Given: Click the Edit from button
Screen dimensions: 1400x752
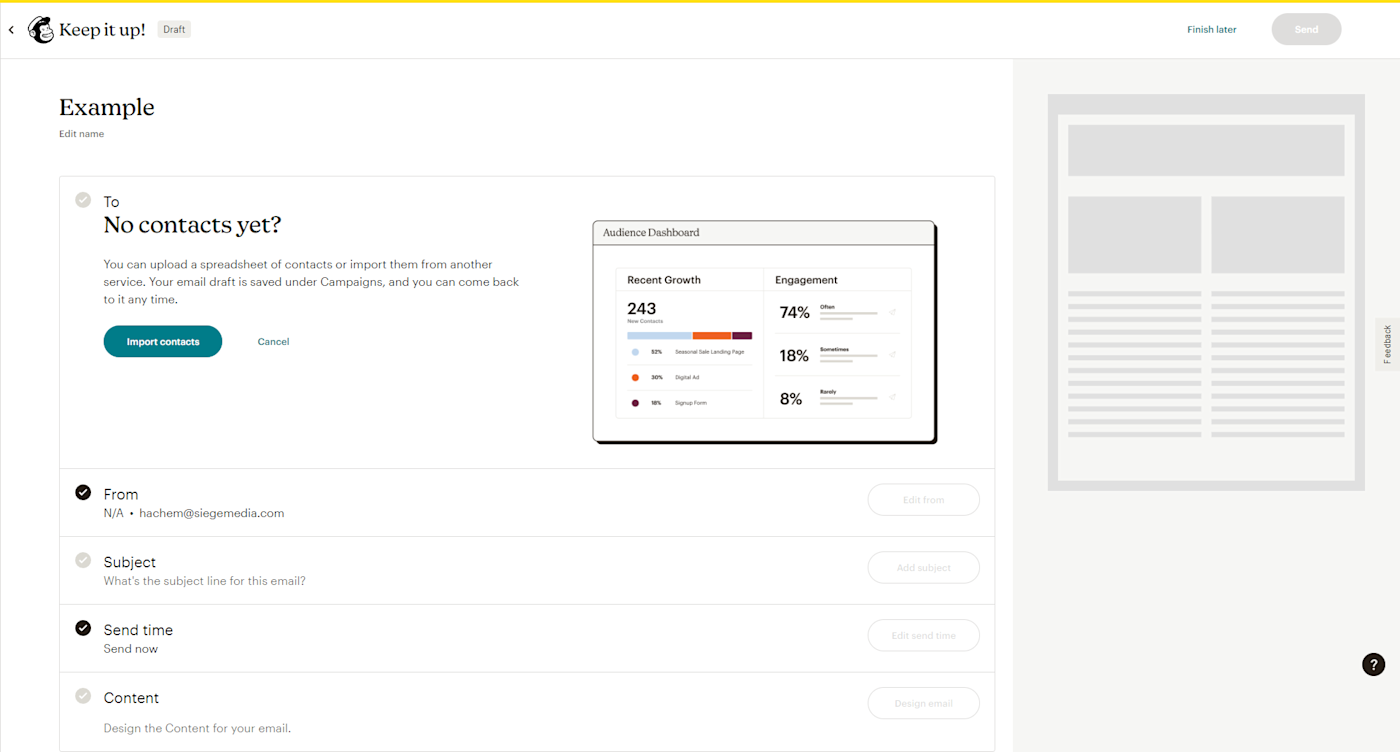Looking at the screenshot, I should [923, 500].
